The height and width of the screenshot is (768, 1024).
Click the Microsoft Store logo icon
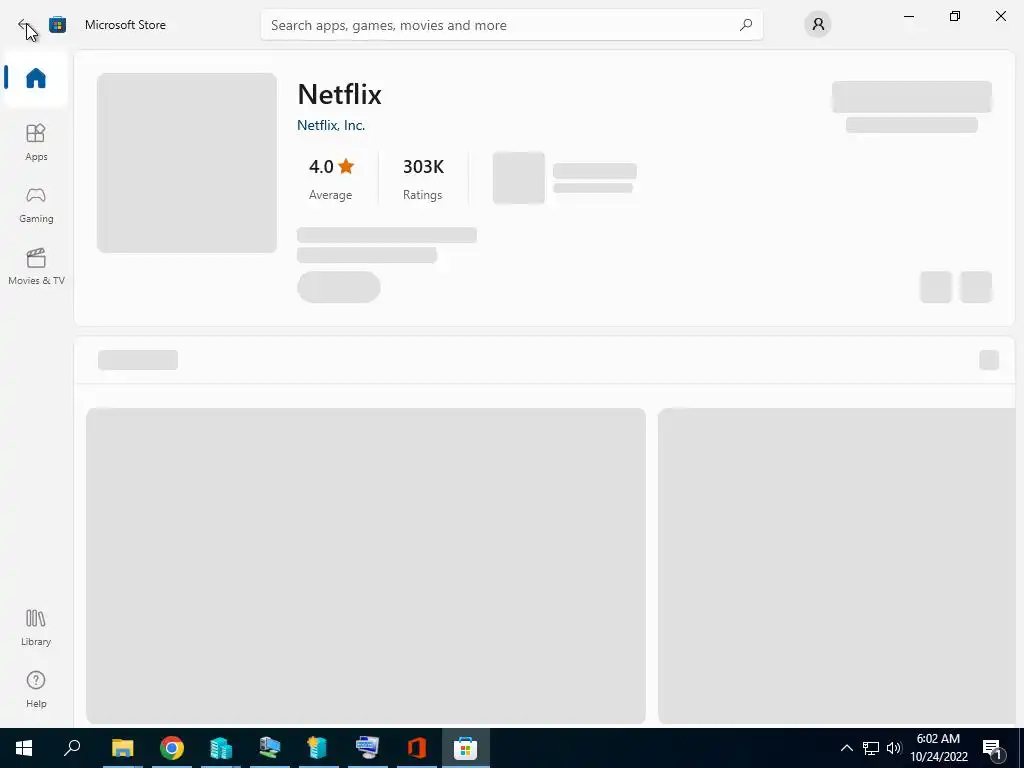tap(57, 25)
